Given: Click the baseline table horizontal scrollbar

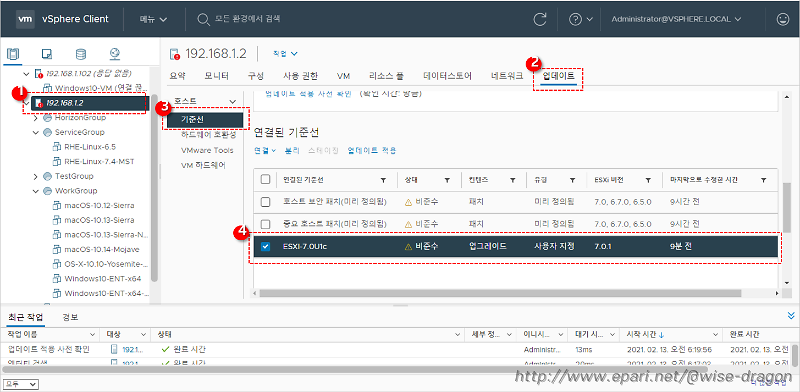Looking at the screenshot, I should coord(500,293).
